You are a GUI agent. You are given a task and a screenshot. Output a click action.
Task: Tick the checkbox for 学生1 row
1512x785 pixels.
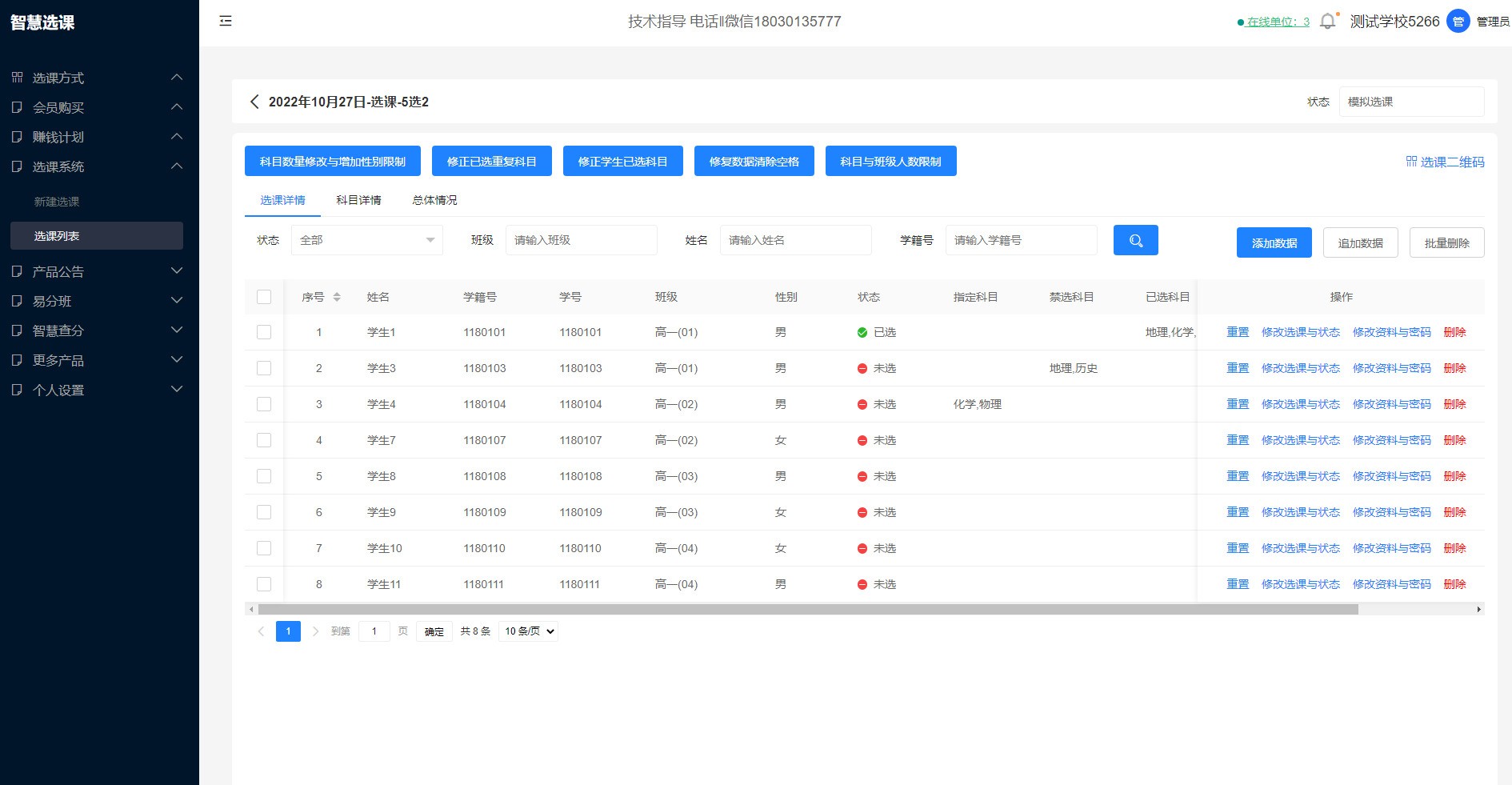[264, 332]
